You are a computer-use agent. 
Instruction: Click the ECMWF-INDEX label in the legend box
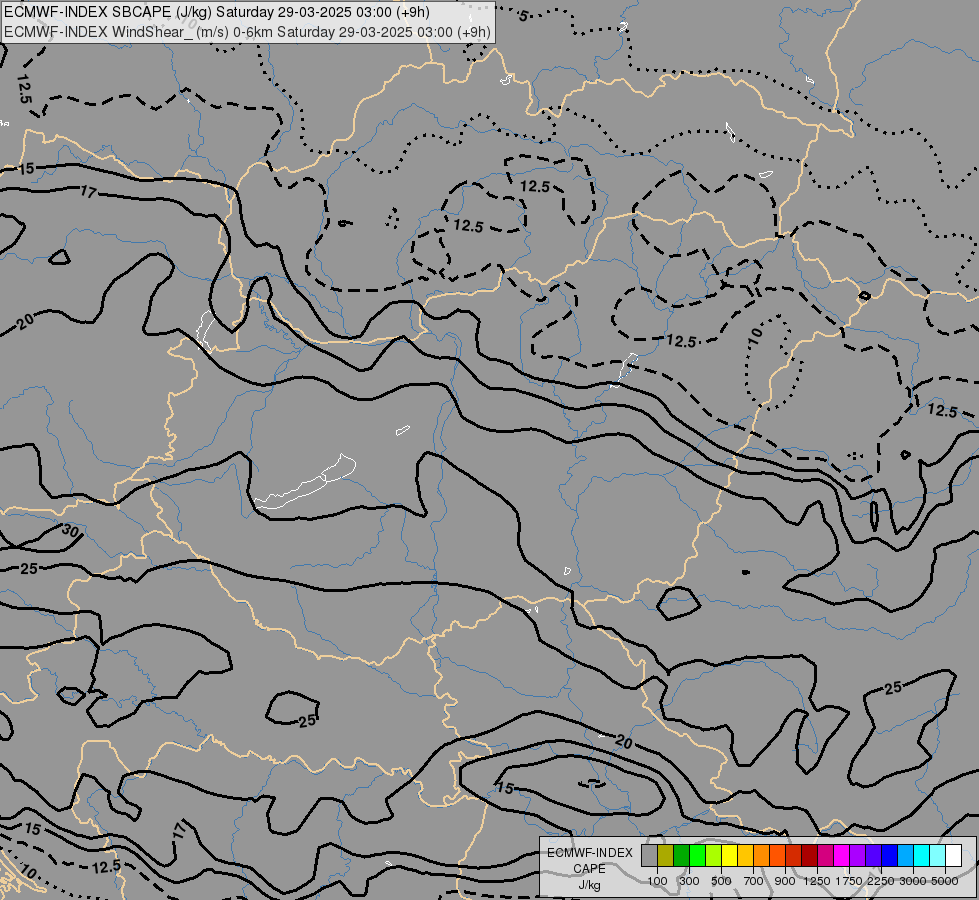[x=590, y=853]
